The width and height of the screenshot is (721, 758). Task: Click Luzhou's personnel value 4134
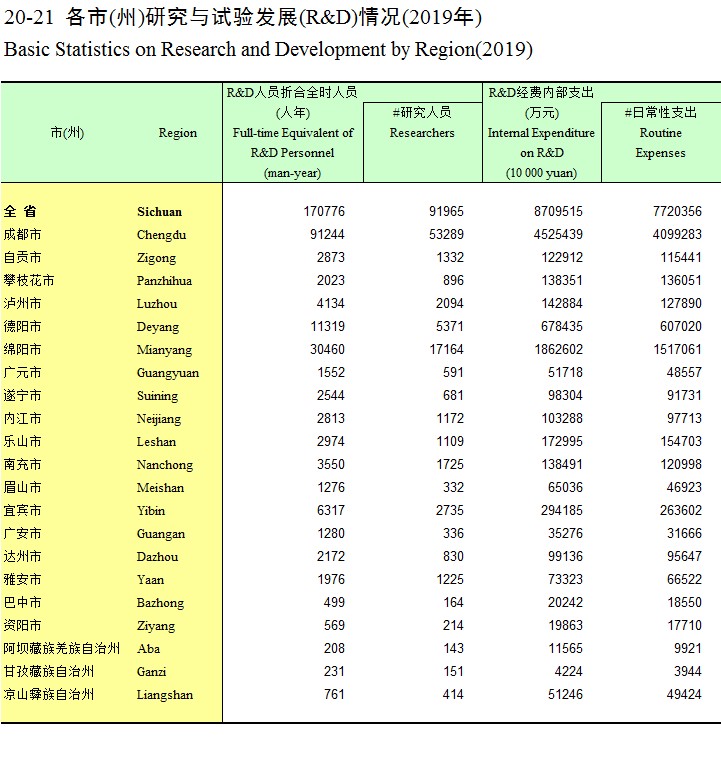click(331, 304)
